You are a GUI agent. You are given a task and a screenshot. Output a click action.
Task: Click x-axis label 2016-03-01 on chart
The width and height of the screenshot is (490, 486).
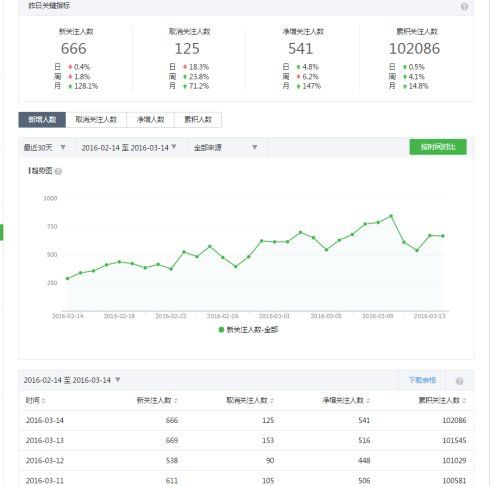274,316
